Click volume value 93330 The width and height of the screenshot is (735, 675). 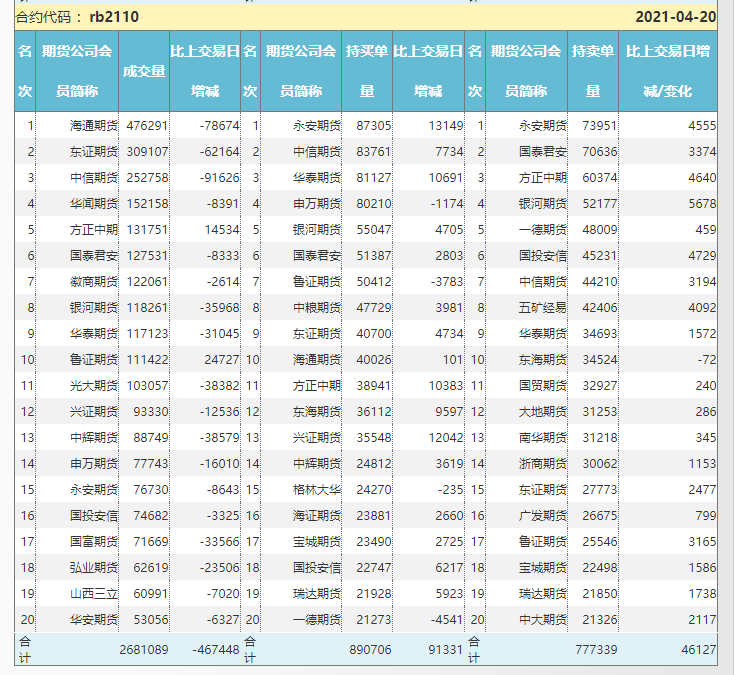click(x=150, y=412)
